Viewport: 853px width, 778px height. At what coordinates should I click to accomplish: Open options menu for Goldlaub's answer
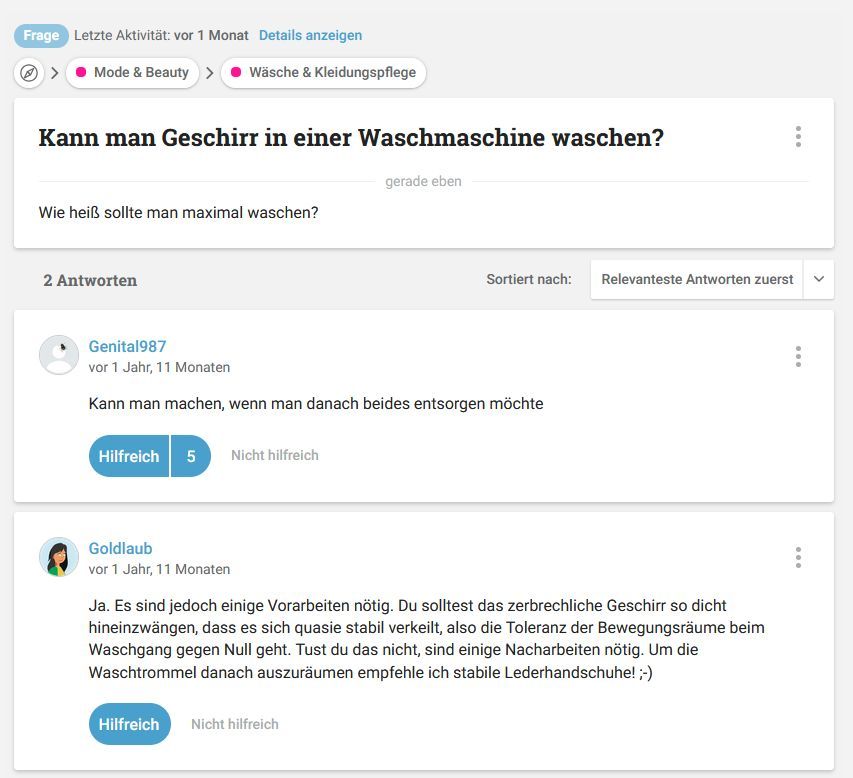pyautogui.click(x=797, y=557)
